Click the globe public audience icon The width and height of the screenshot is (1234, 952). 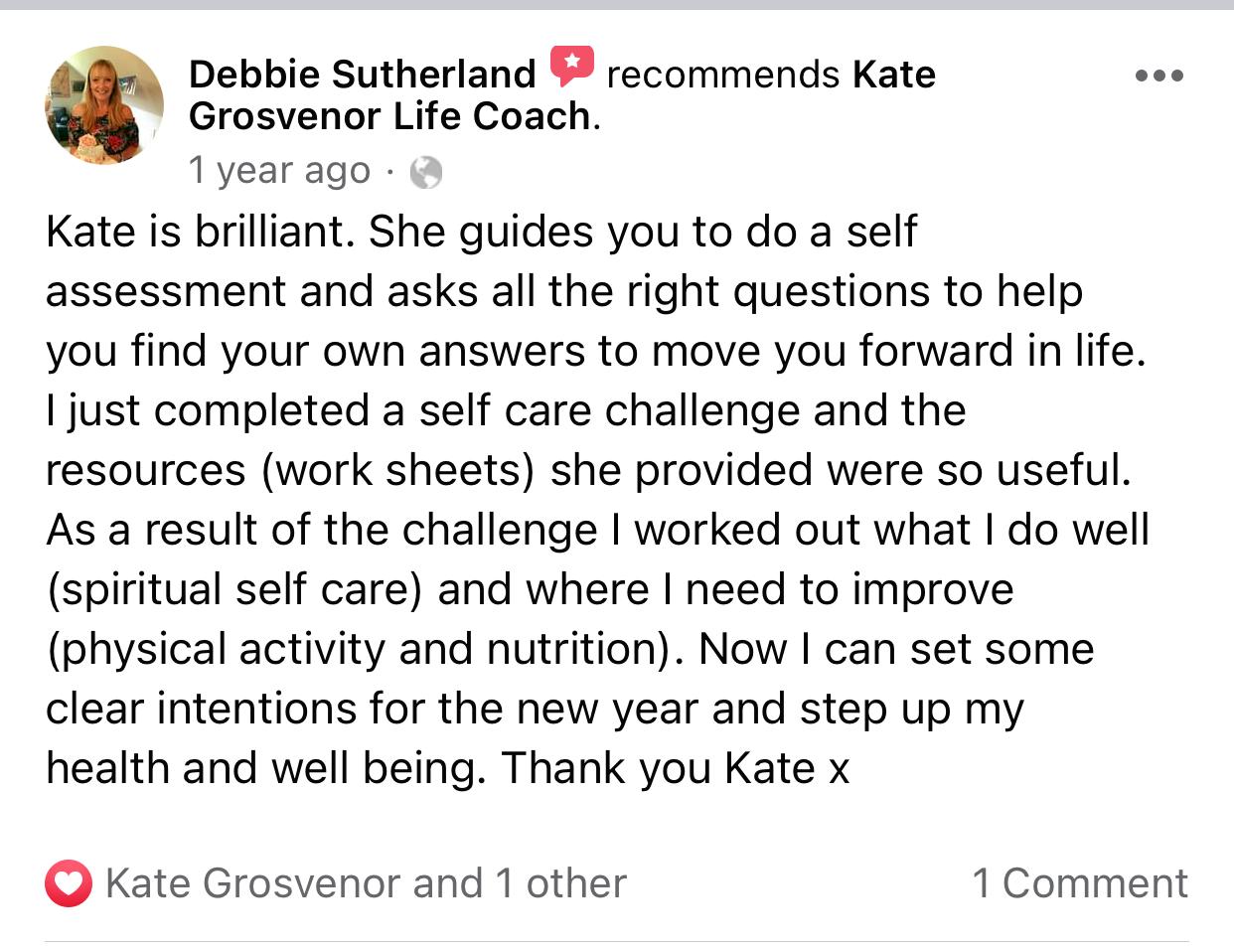425,173
